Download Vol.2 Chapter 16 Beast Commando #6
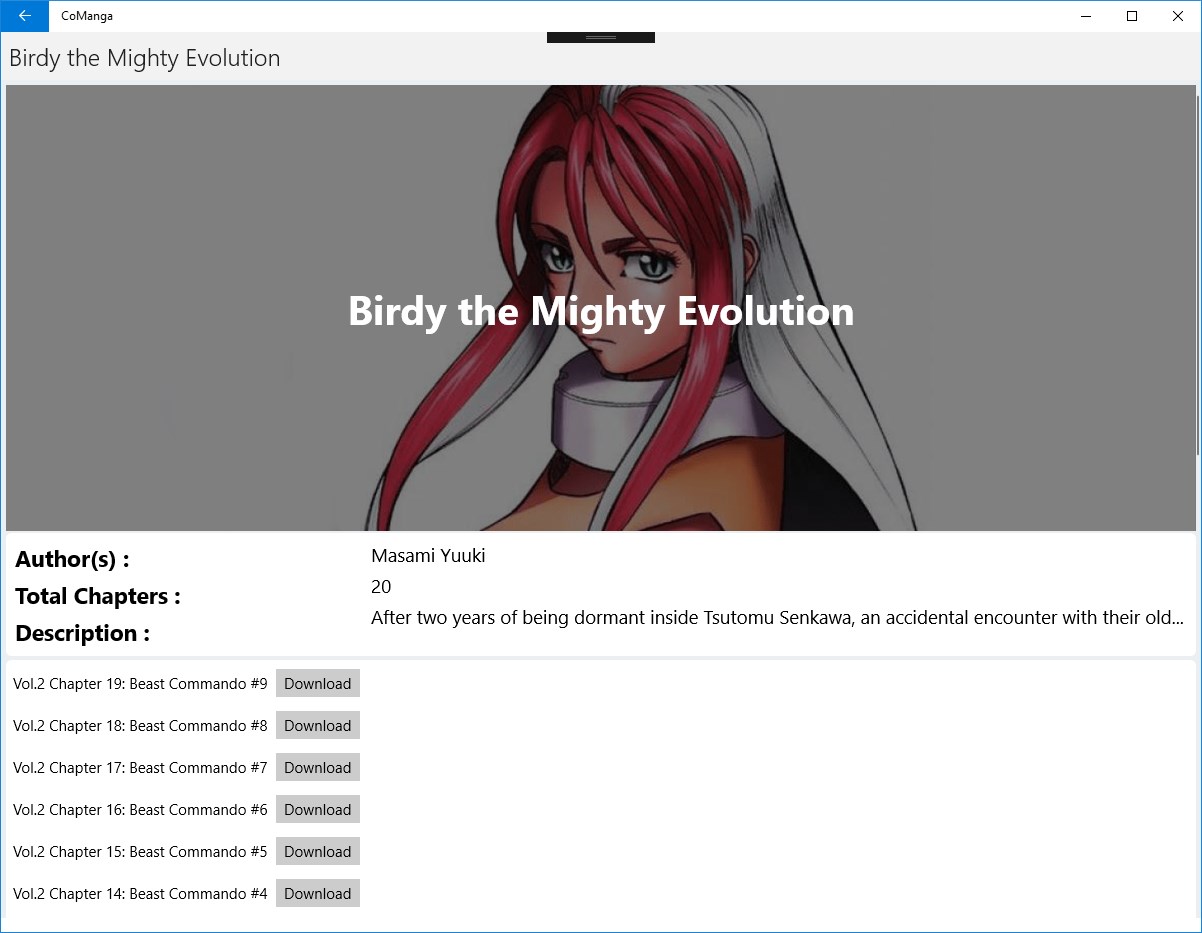Viewport: 1202px width, 933px height. coord(318,810)
